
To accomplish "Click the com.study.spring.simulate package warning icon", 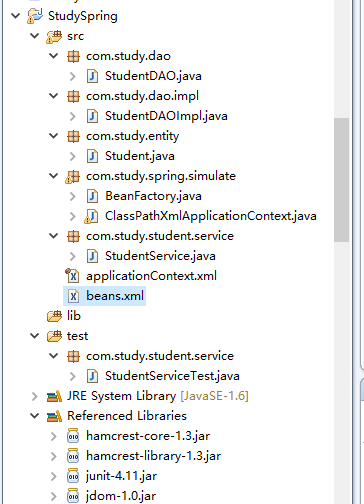I will click(x=73, y=177).
